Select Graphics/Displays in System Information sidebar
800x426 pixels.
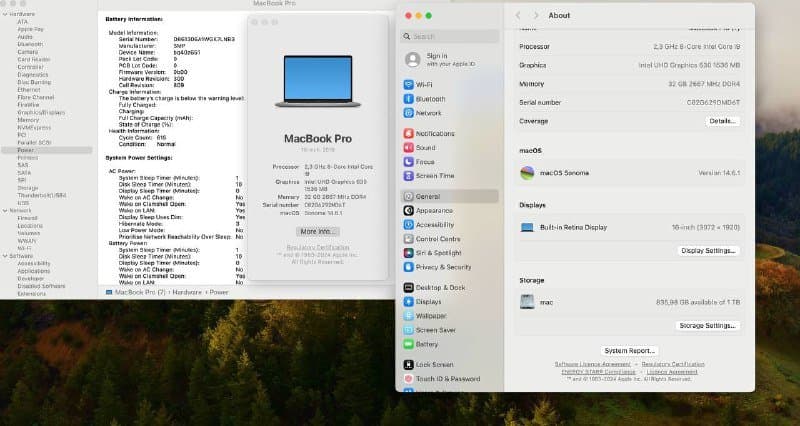click(41, 112)
